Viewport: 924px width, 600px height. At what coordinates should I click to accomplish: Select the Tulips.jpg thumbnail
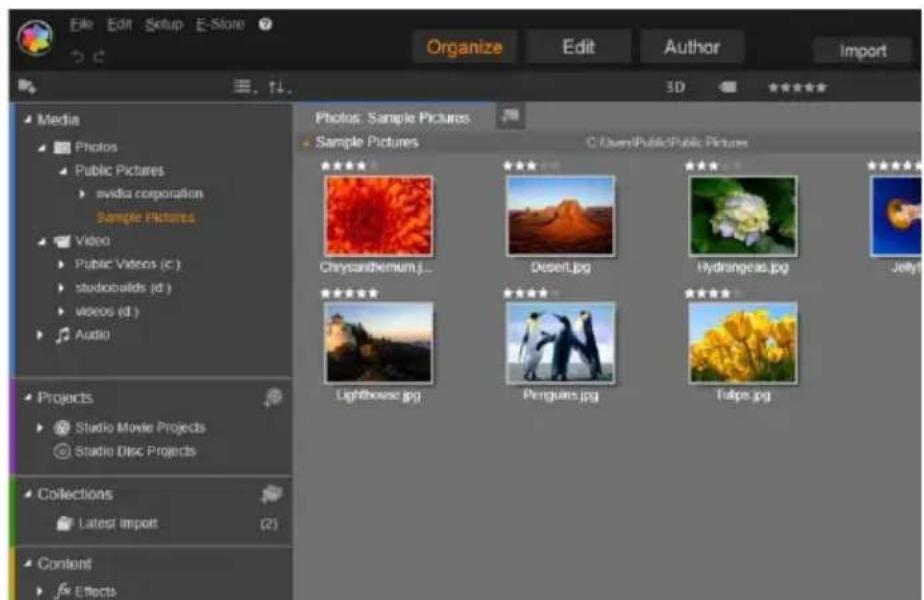click(743, 342)
